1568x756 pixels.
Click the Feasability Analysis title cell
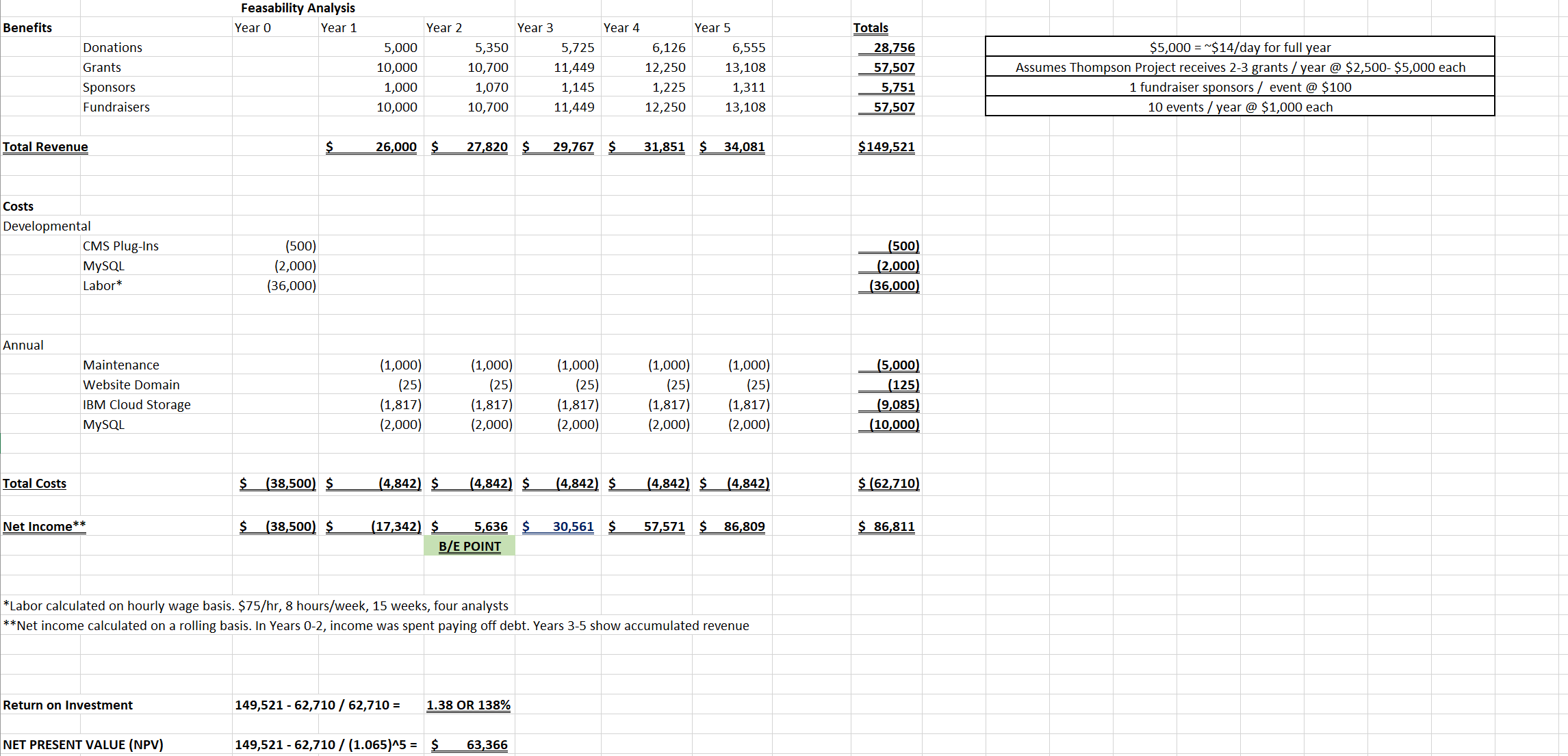[x=298, y=8]
